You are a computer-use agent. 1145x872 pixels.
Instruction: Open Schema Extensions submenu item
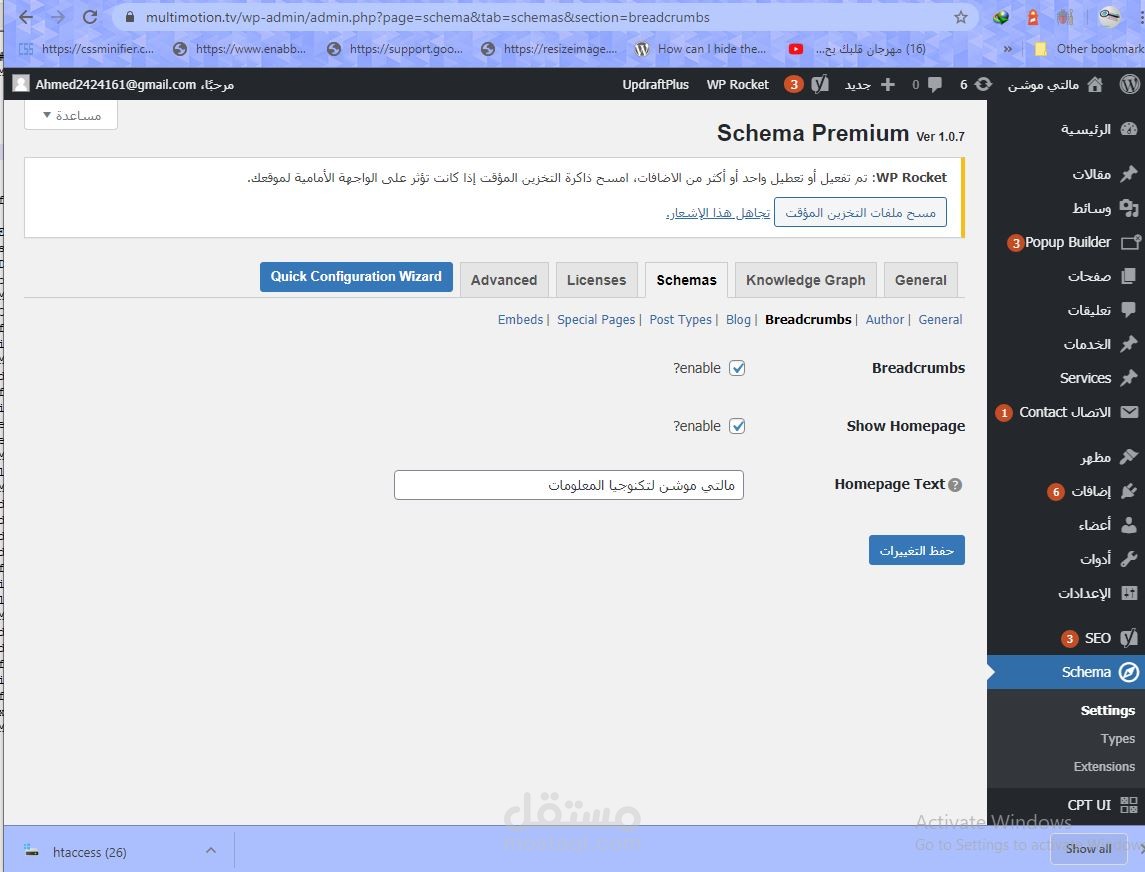[x=1104, y=766]
